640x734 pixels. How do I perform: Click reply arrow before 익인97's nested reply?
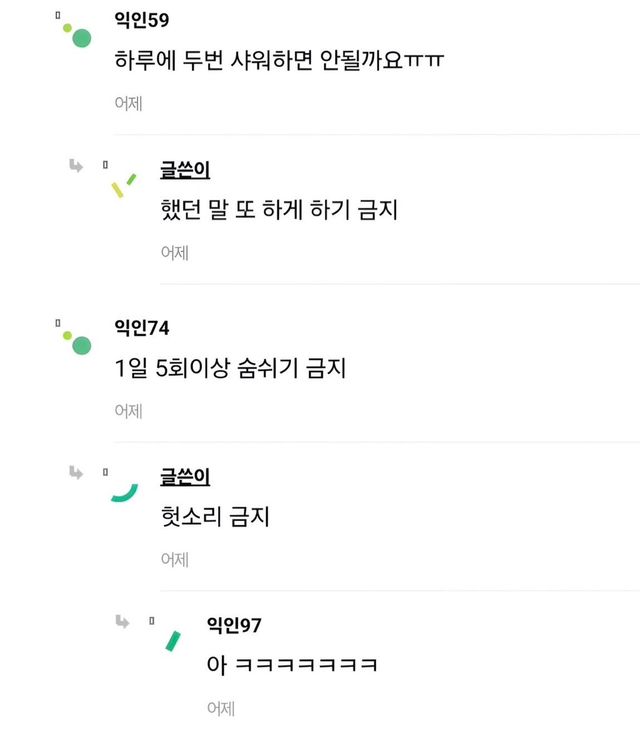pos(122,622)
